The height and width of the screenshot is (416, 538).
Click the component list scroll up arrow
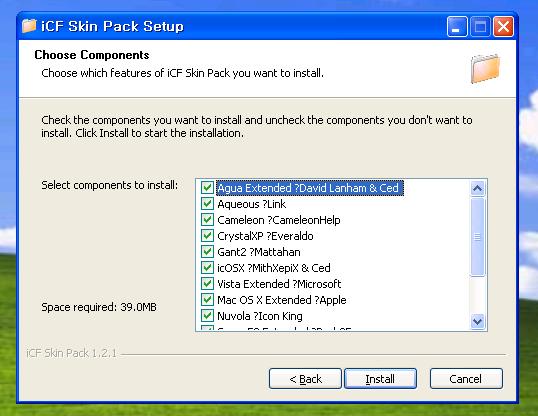point(478,188)
